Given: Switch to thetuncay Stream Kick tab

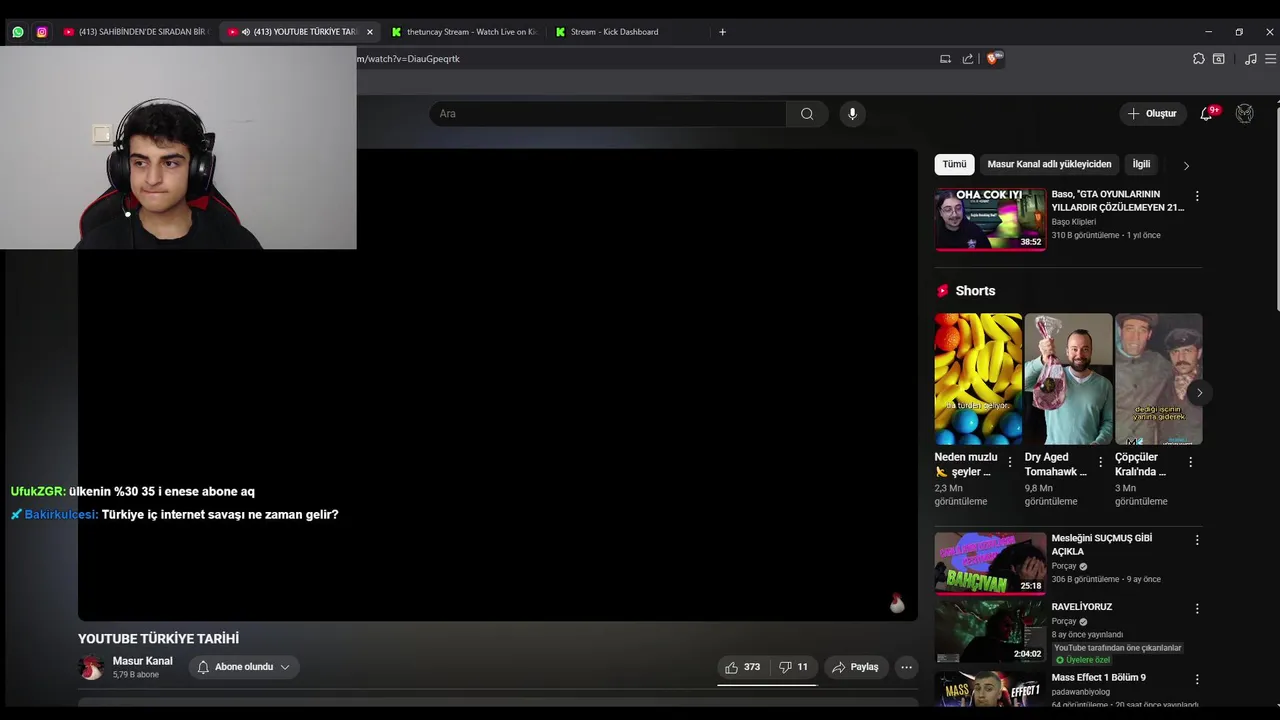Looking at the screenshot, I should 464,32.
